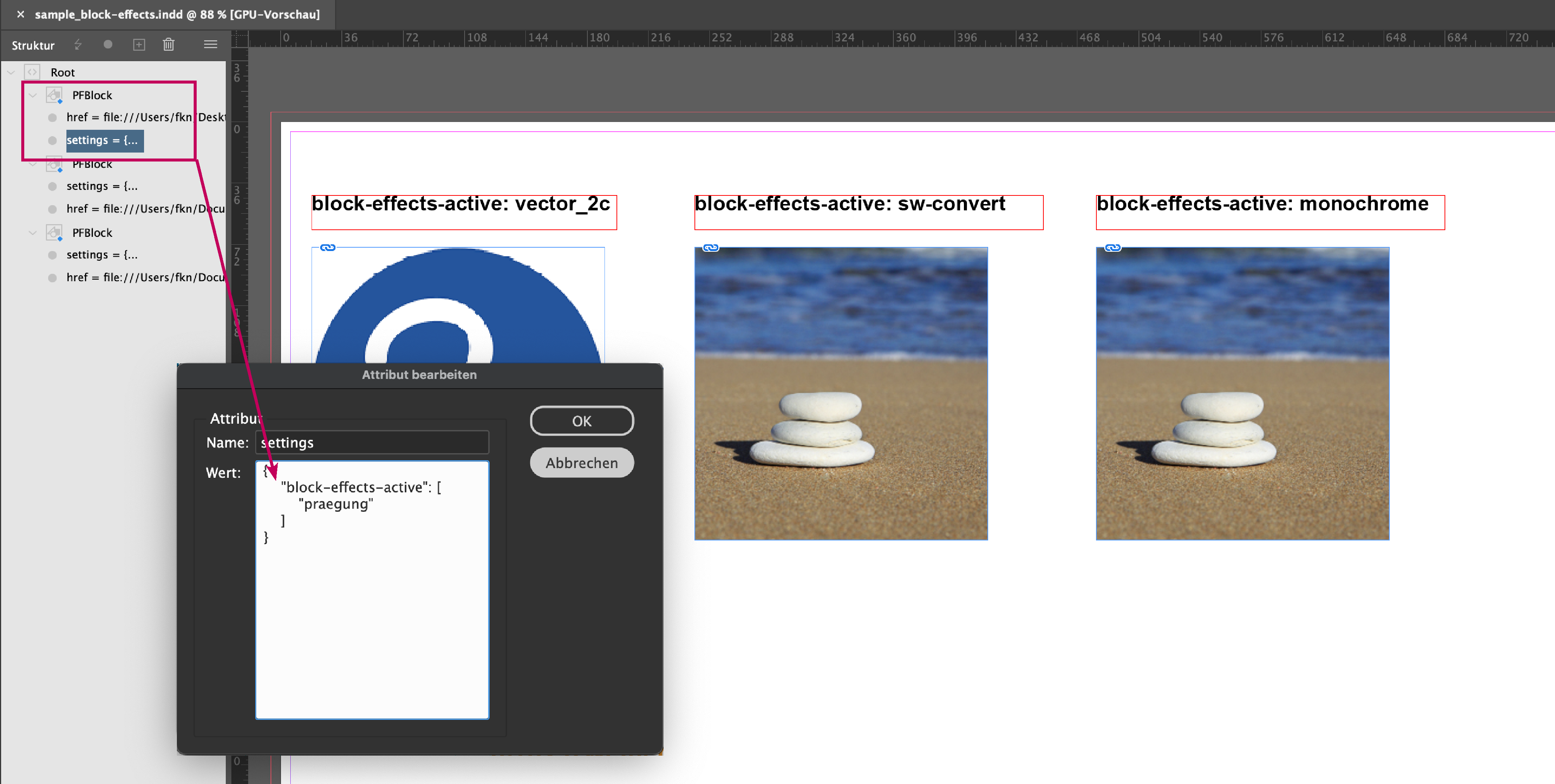The height and width of the screenshot is (784, 1555).
Task: Confirm the dialog with OK
Action: (581, 421)
